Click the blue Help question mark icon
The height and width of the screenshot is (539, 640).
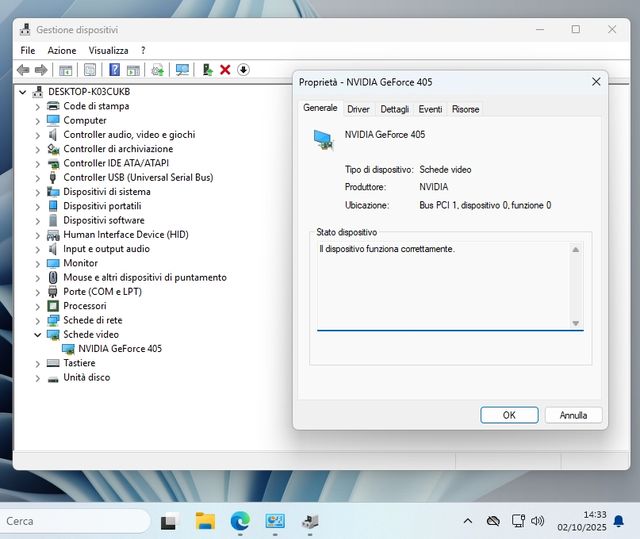115,70
